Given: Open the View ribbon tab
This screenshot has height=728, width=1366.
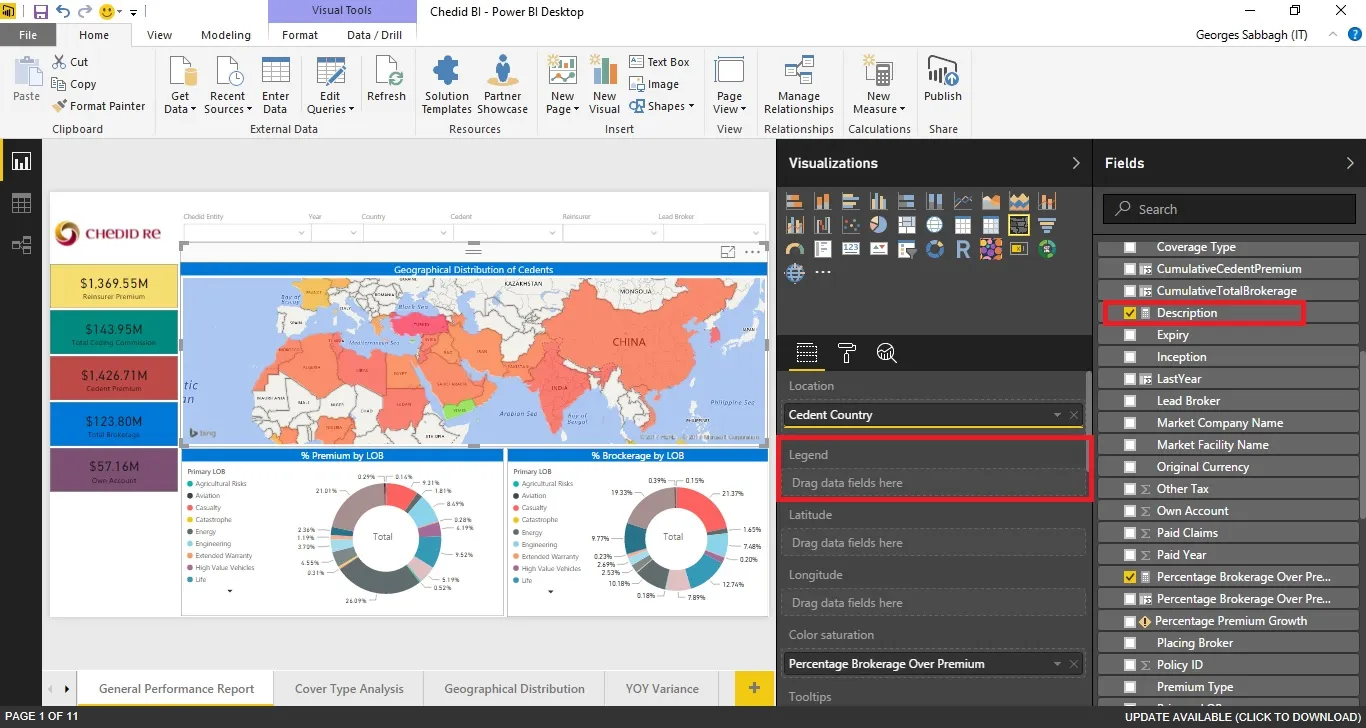Looking at the screenshot, I should click(x=160, y=35).
